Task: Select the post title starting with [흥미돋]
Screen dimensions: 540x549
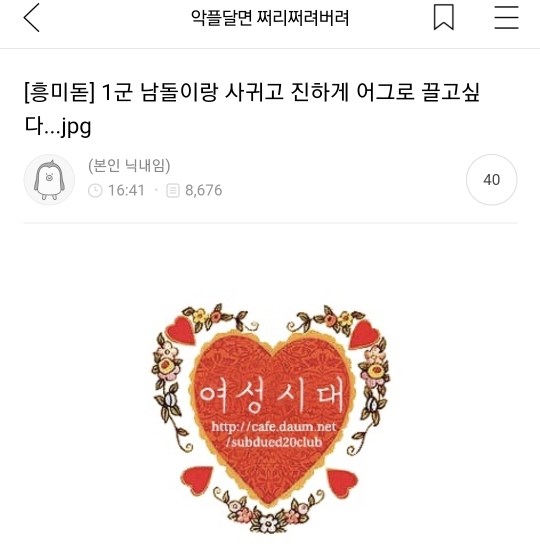Action: point(251,109)
